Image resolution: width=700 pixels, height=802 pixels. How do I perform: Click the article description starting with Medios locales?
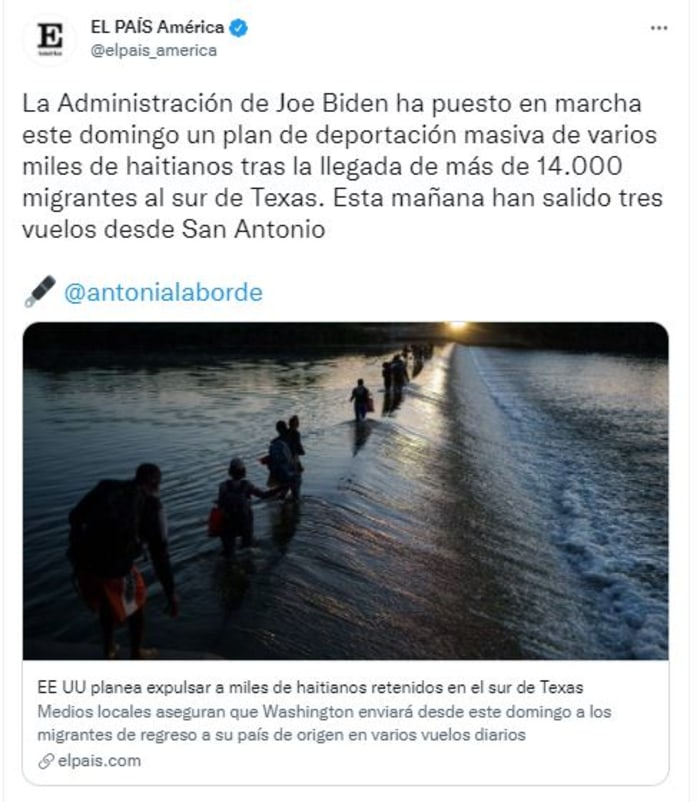324,723
